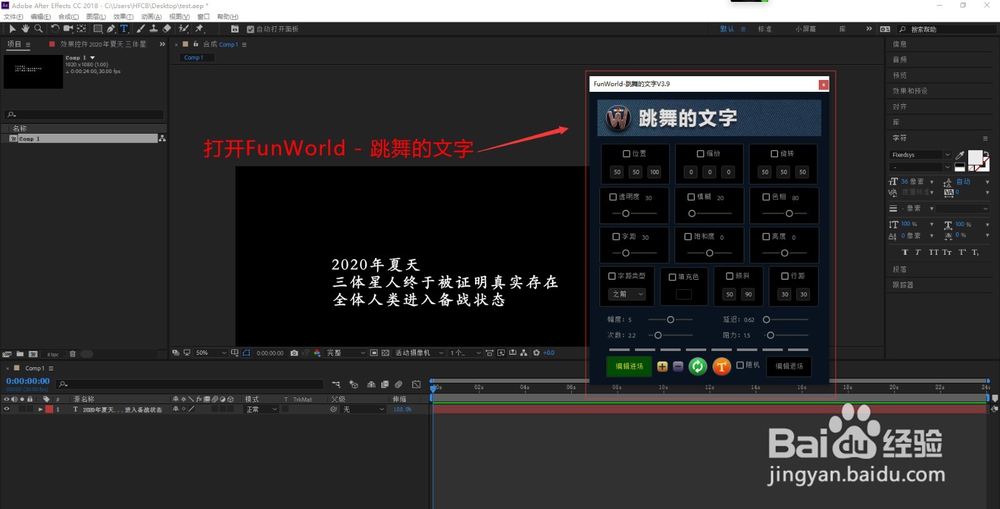The image size is (1000, 509).
Task: Select the Eraser tool
Action: pyautogui.click(x=166, y=29)
